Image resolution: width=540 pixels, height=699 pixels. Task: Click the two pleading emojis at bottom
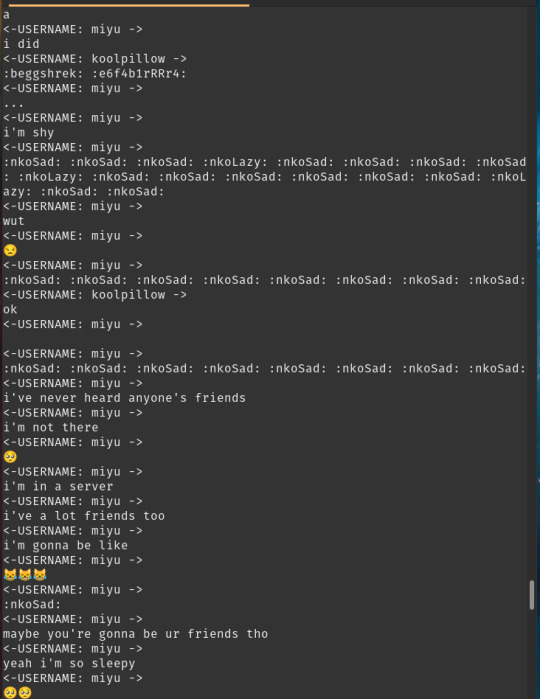(17, 692)
